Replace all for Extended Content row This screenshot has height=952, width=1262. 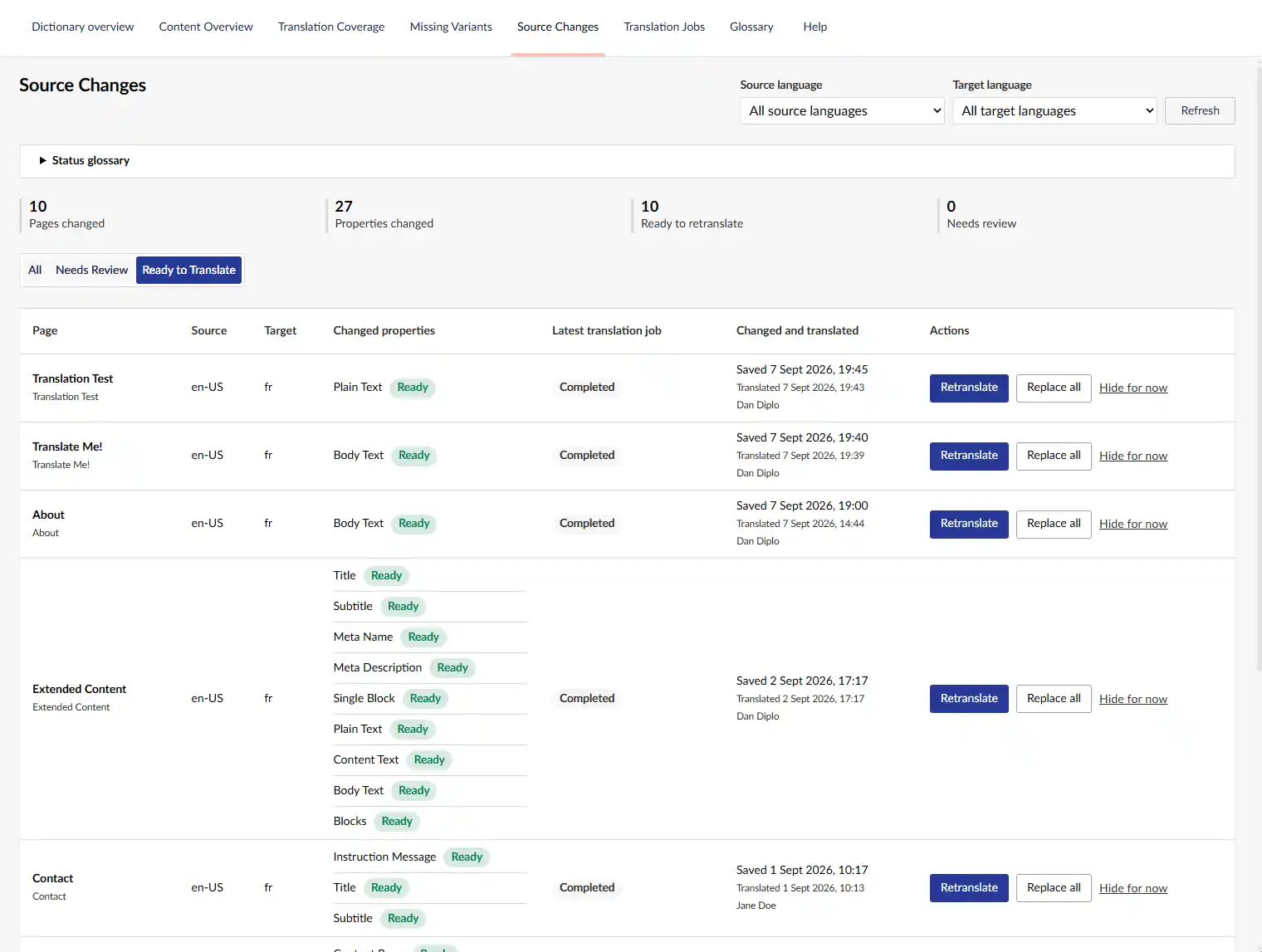coord(1054,699)
